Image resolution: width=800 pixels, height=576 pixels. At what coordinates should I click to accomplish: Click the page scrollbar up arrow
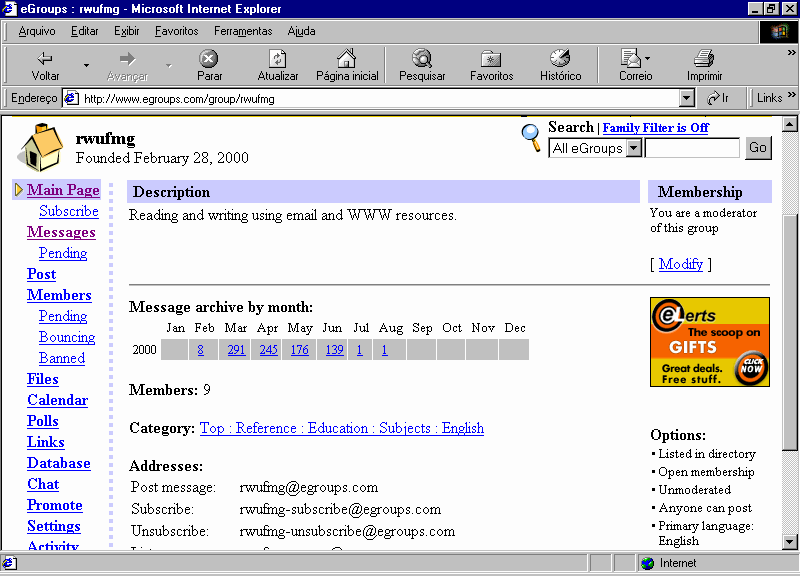(x=790, y=124)
